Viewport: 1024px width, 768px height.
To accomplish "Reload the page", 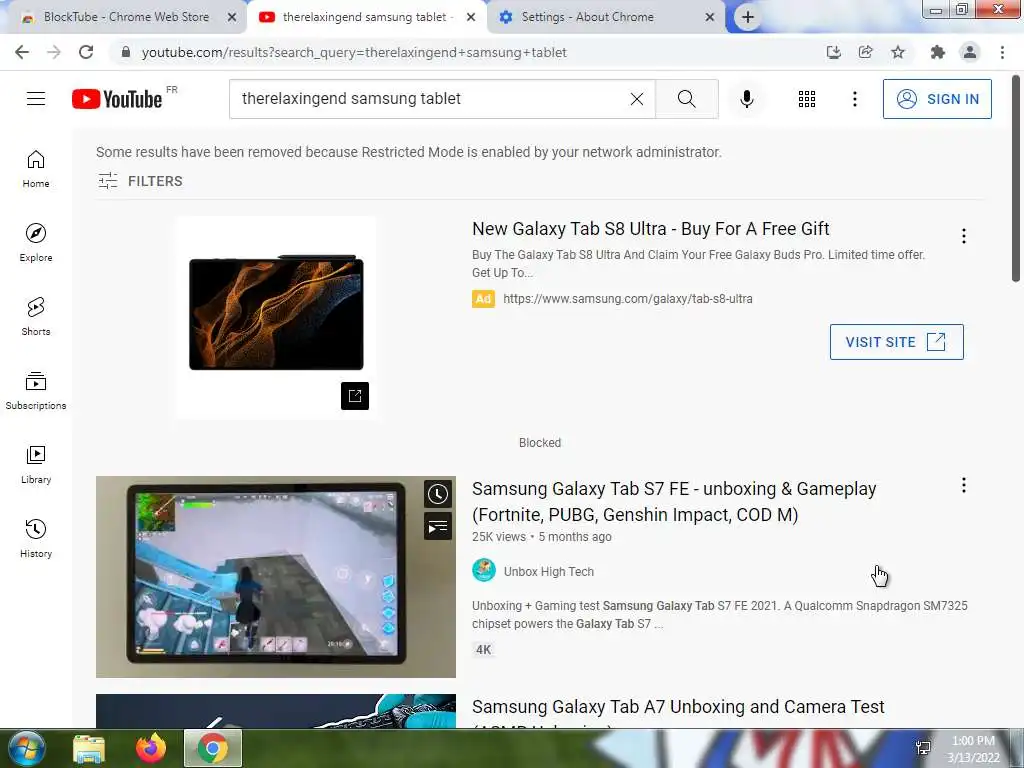I will pyautogui.click(x=86, y=52).
